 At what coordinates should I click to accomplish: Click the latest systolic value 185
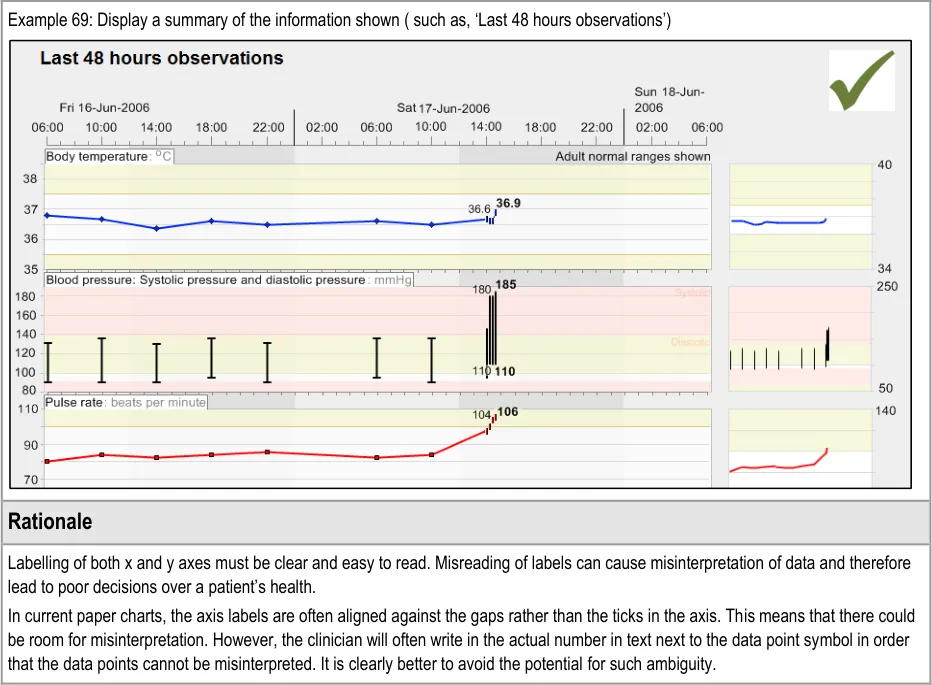tap(506, 285)
